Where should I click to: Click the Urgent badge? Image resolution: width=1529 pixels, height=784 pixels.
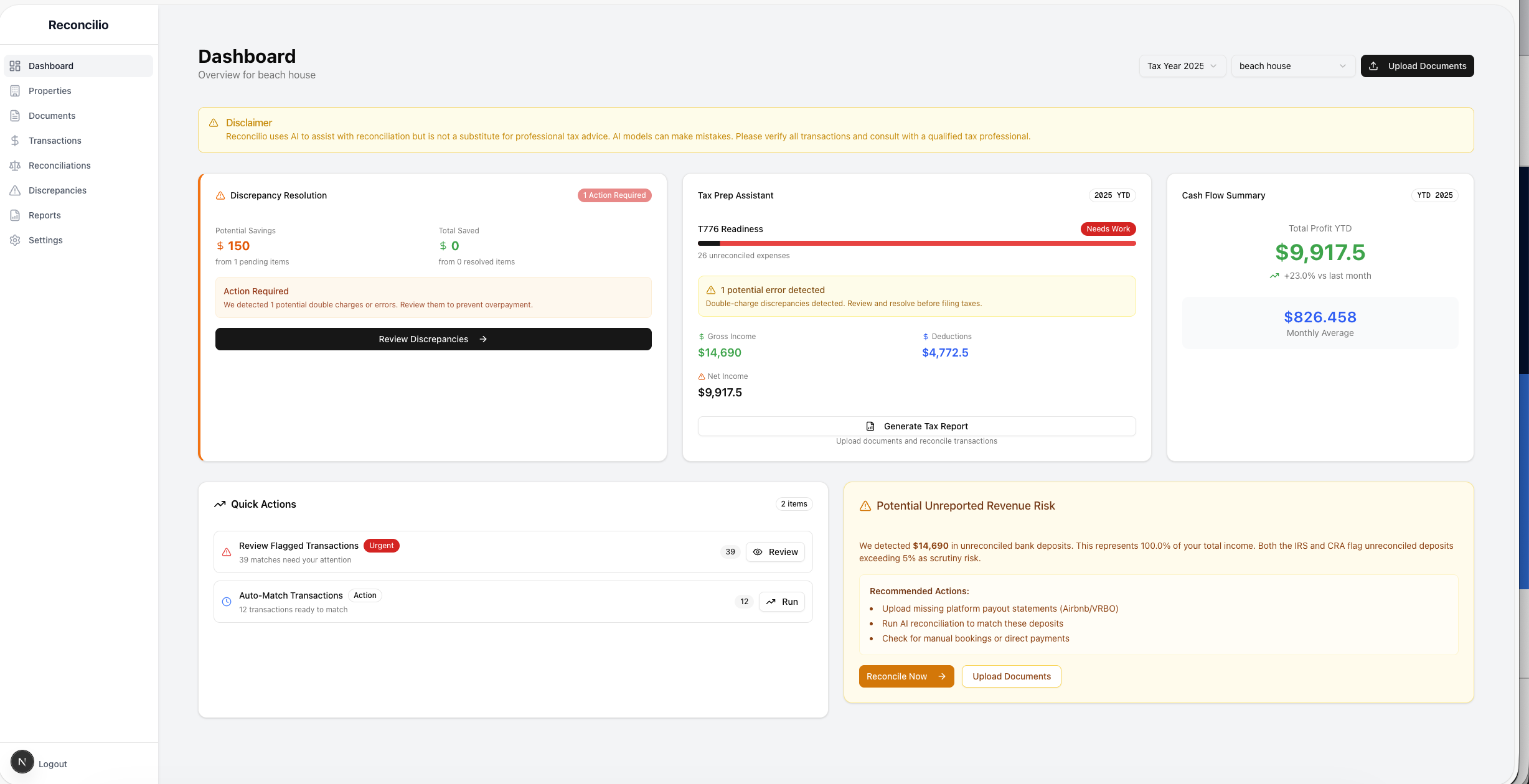(x=382, y=546)
